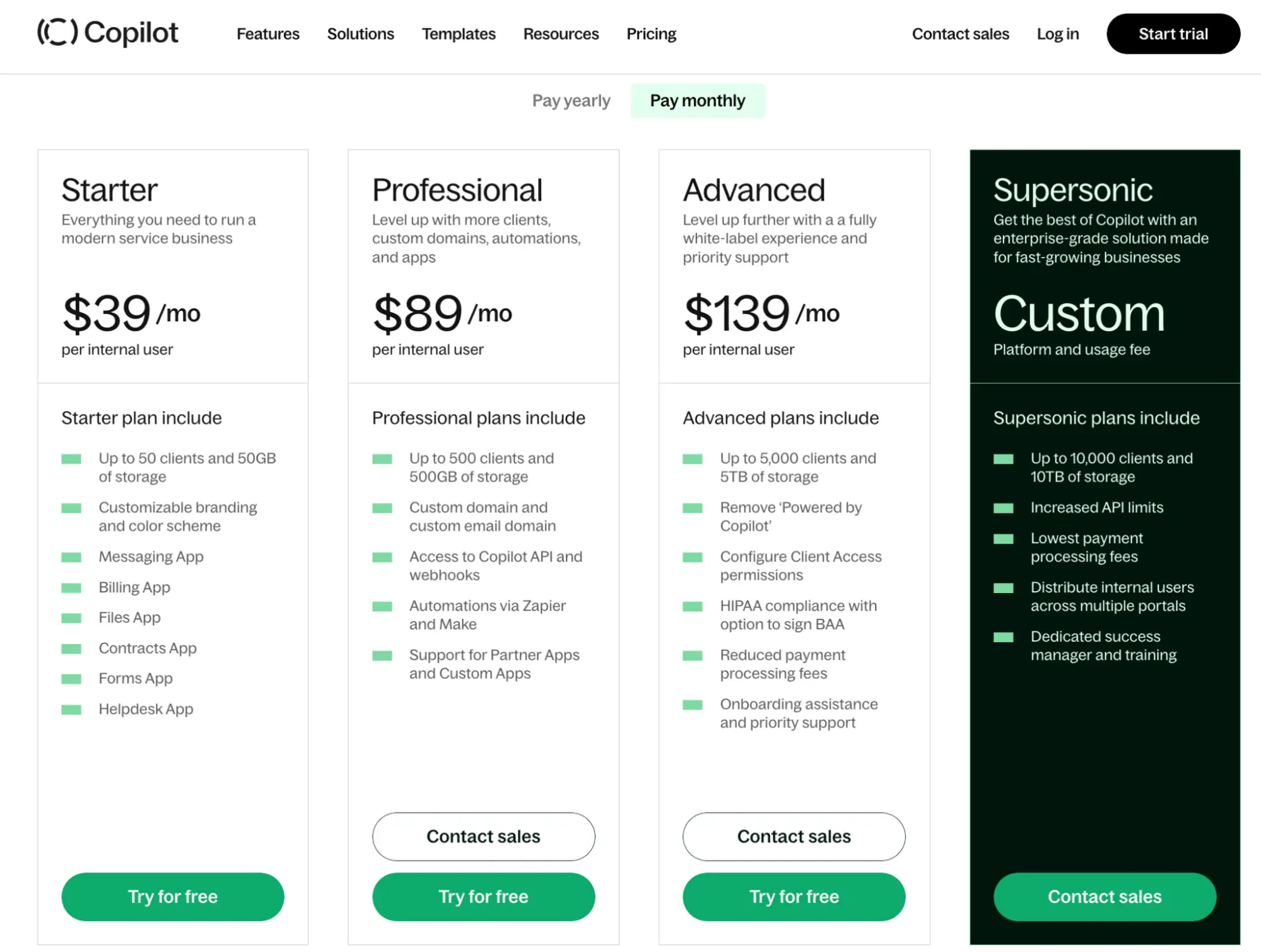
Task: Go to the Templates page
Action: coord(459,34)
